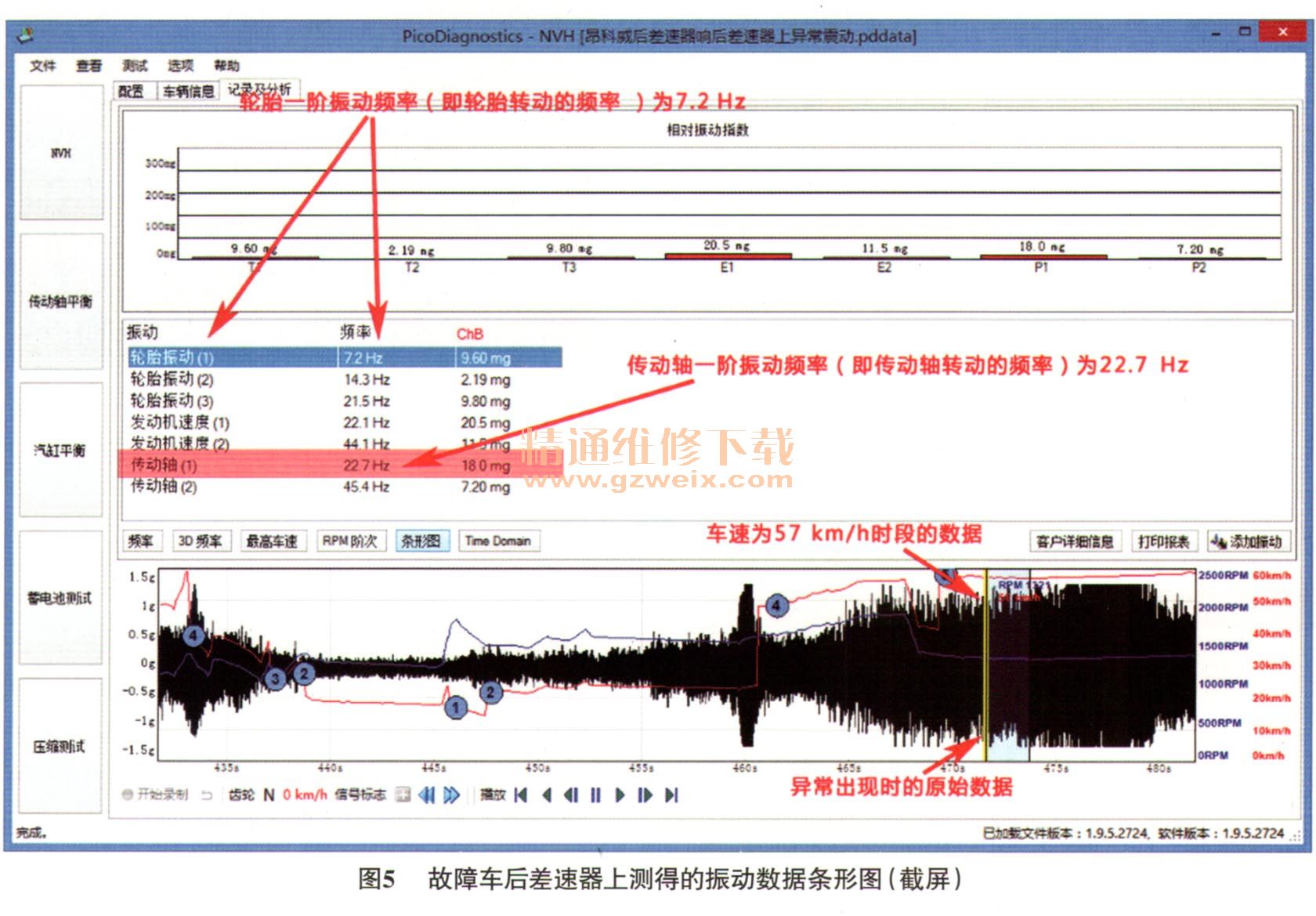This screenshot has height=916, width=1316.
Task: Open 汽缸平衡 sidebar module
Action: 61,451
